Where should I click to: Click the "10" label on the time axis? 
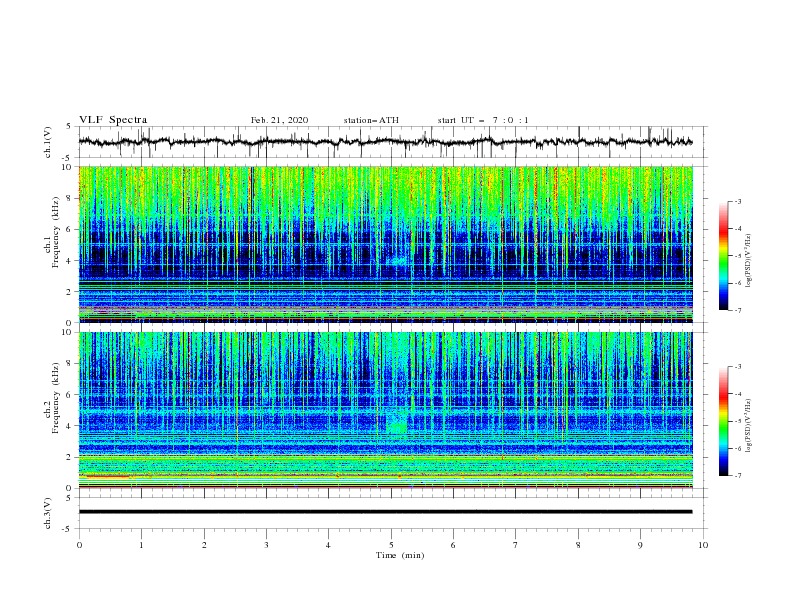703,545
